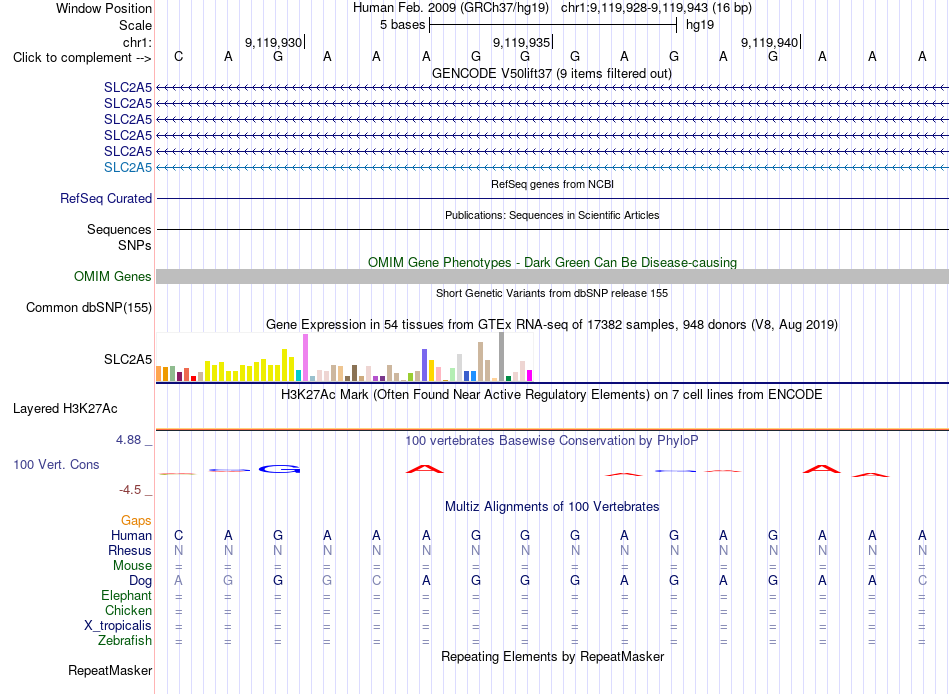Click the orange Gaps label
Screen dimensions: 950x694
tap(136, 521)
